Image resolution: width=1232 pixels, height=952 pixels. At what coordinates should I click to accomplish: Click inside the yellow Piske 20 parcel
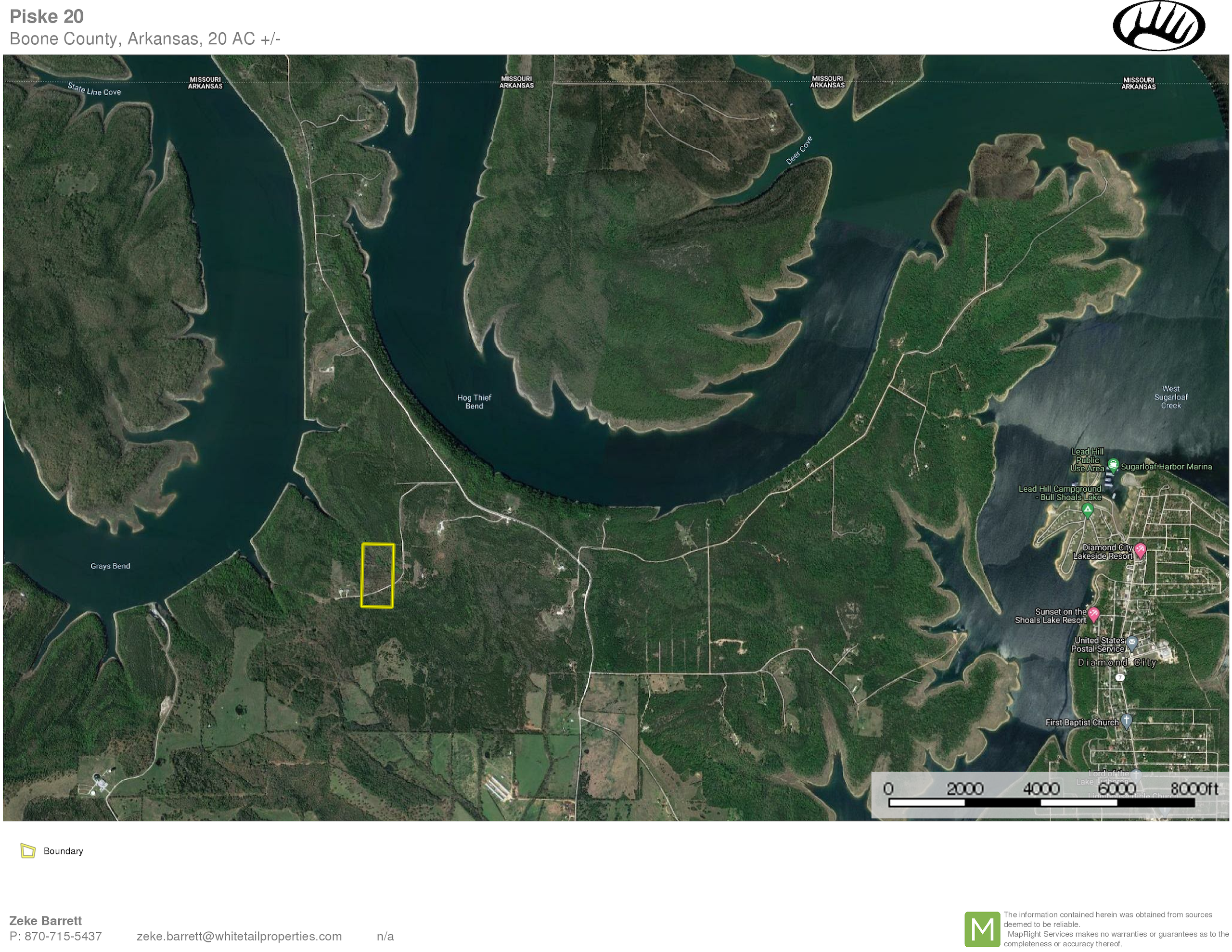377,575
